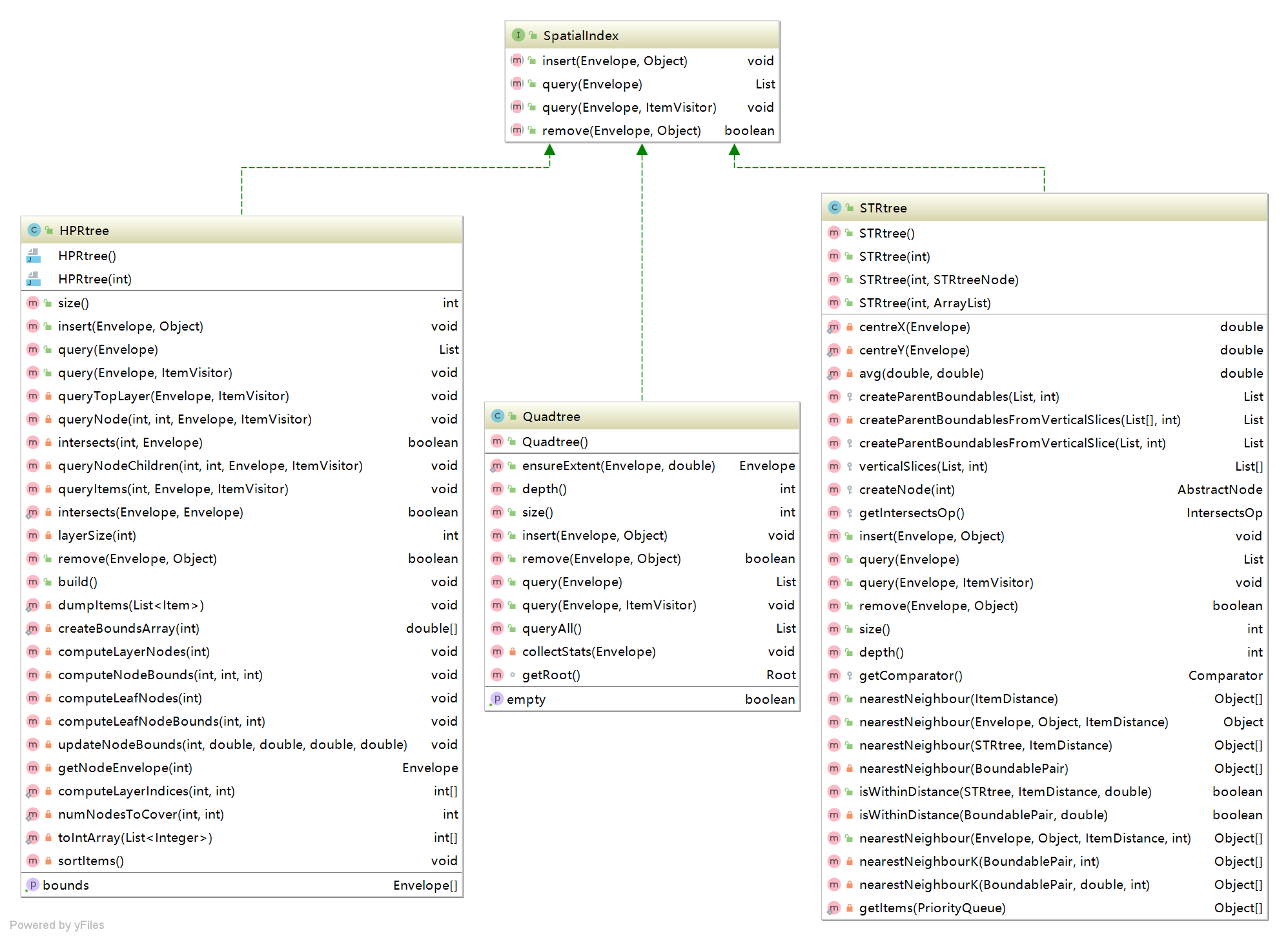Select the remove(Envelope, Object) method in SpatialIndex
This screenshot has height=940, width=1288.
click(621, 130)
